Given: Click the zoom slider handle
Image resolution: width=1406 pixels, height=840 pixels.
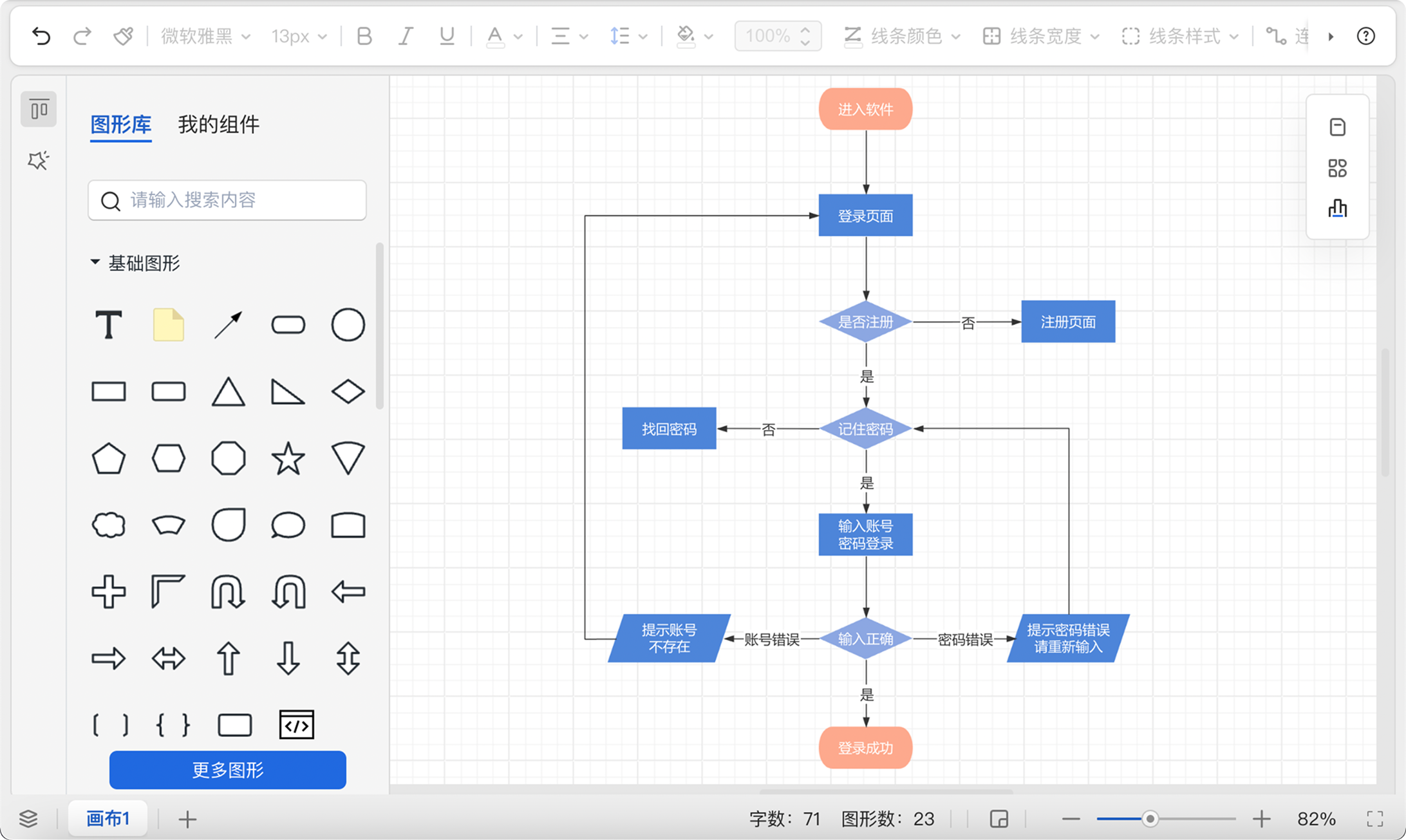Looking at the screenshot, I should point(1150,819).
